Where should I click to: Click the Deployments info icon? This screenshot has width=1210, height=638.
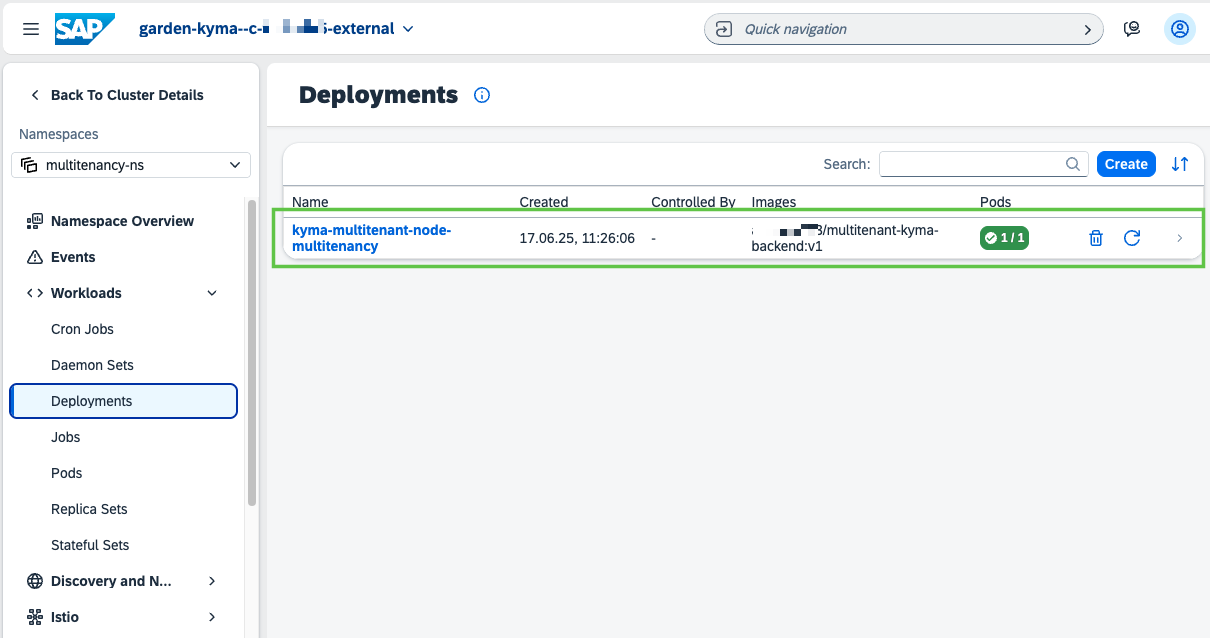point(482,96)
